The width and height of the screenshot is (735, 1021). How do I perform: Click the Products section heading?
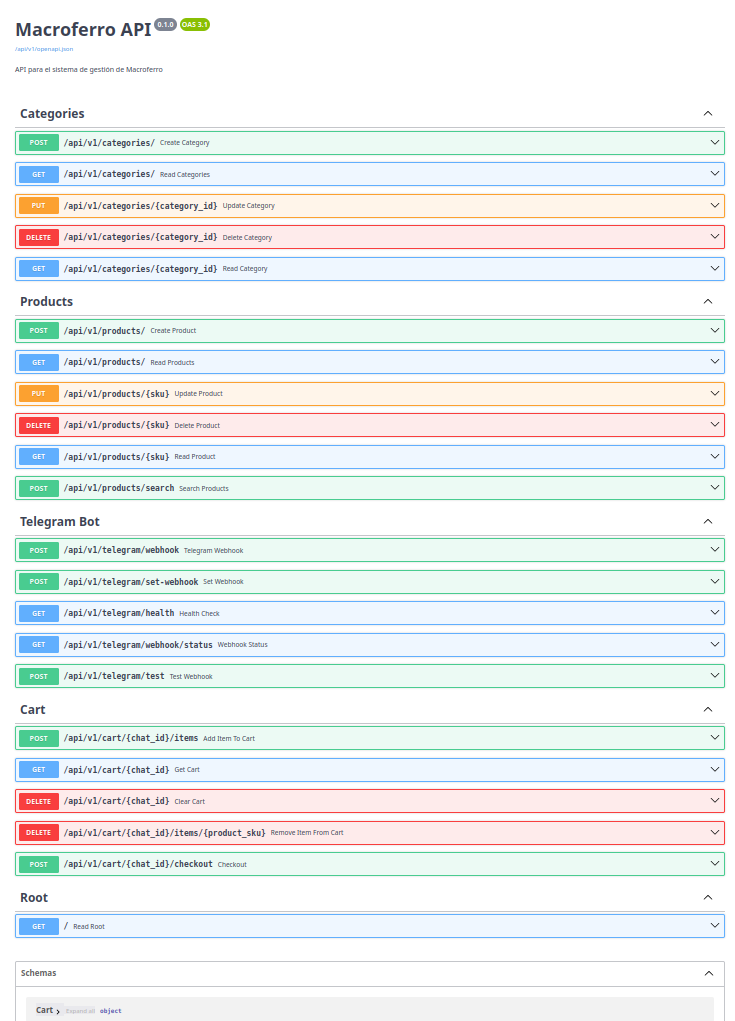[x=46, y=301]
